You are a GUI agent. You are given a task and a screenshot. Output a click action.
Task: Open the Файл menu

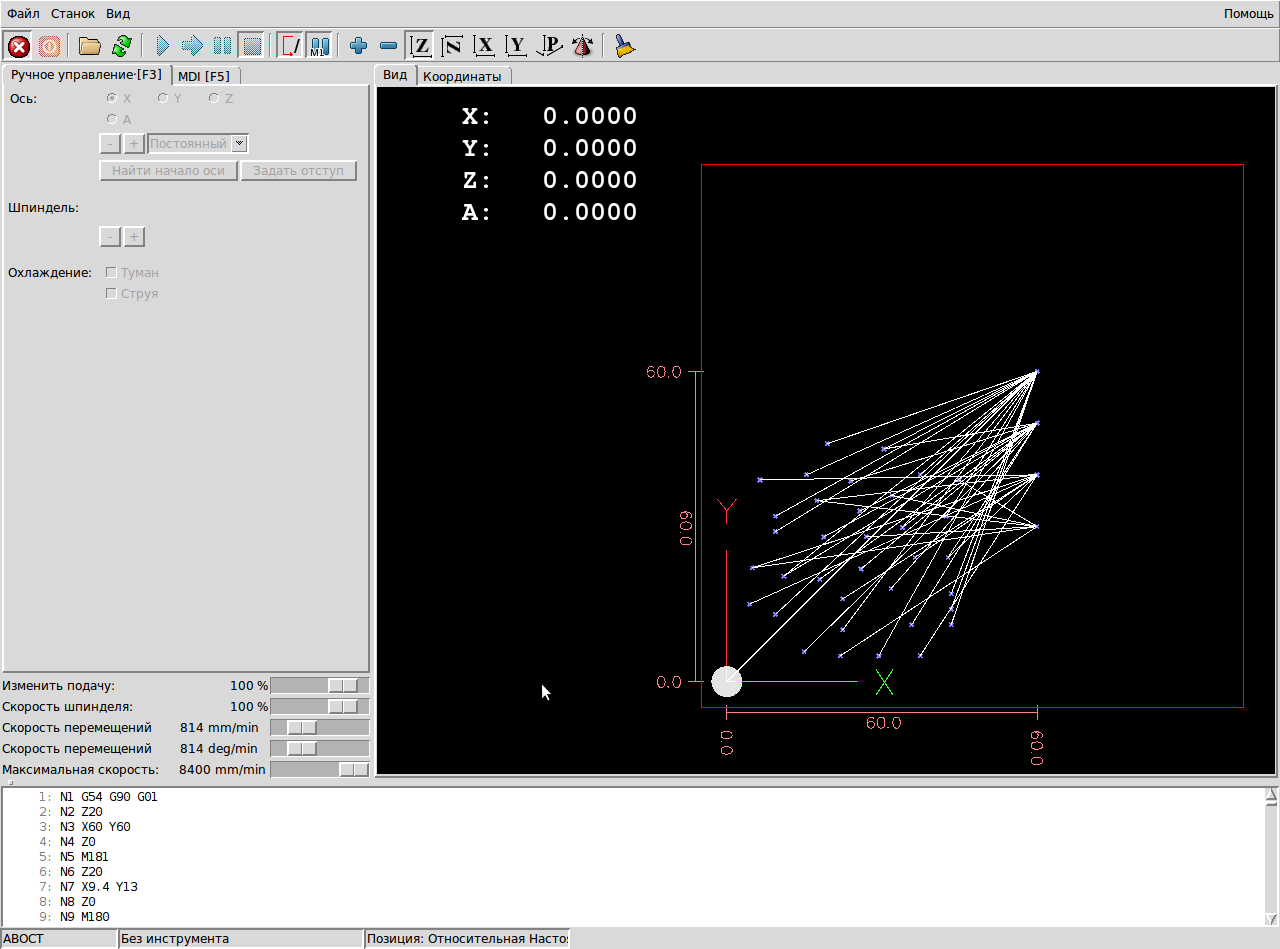pyautogui.click(x=23, y=13)
